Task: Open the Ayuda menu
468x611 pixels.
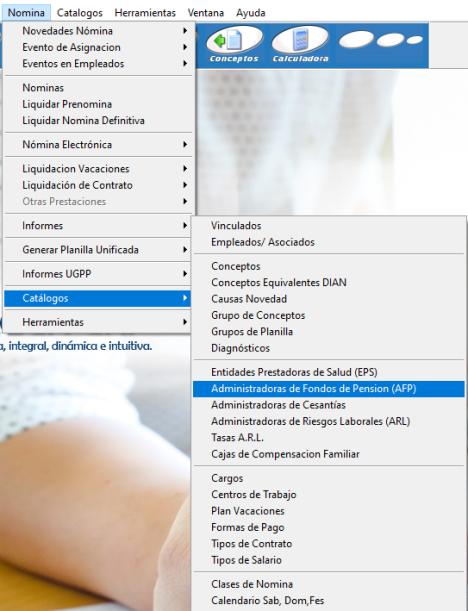Action: [x=251, y=13]
